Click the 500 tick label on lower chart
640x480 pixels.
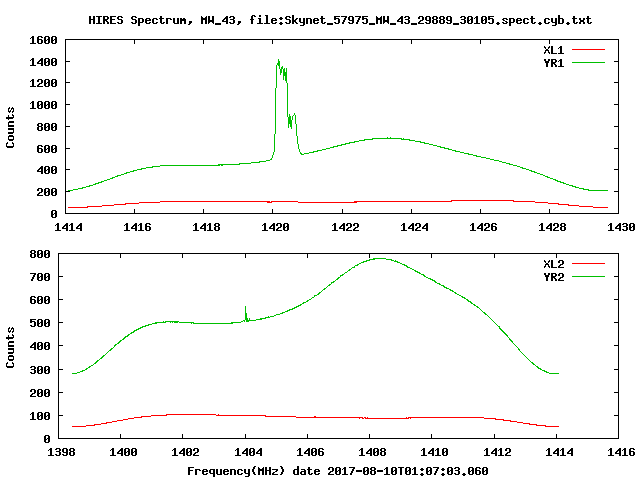coord(40,323)
